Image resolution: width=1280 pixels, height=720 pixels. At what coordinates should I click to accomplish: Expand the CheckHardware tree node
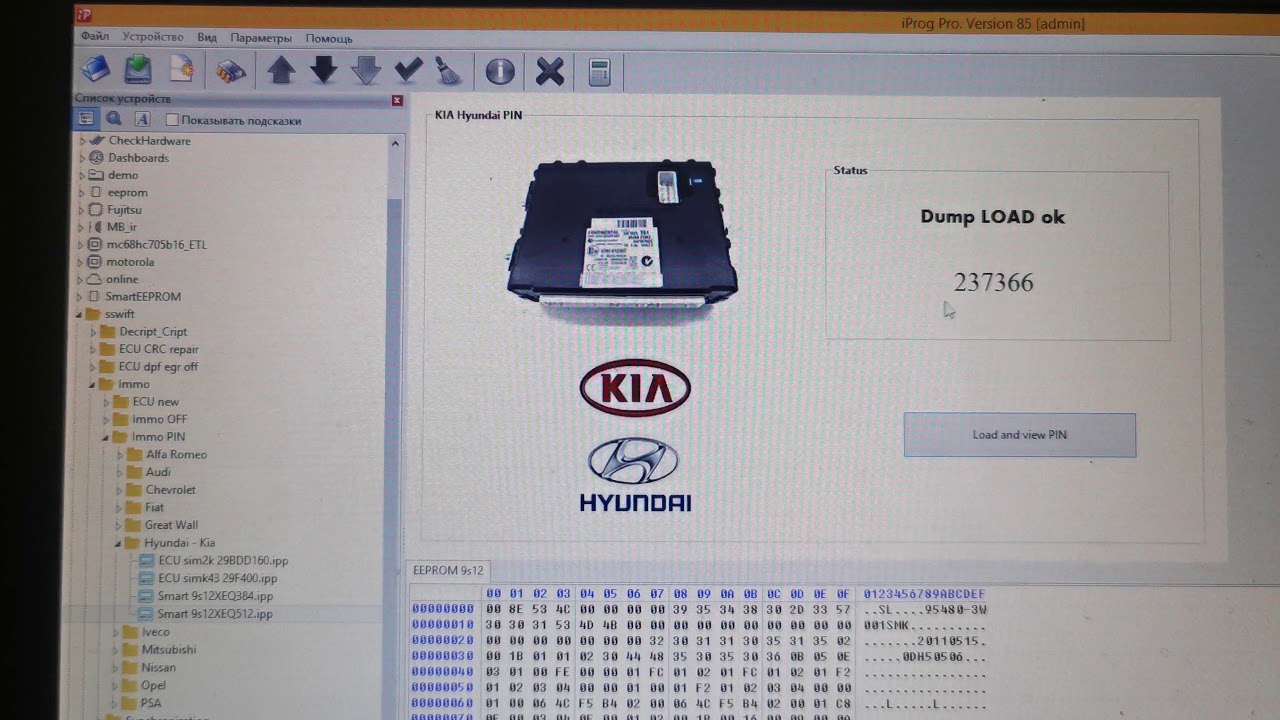(83, 141)
